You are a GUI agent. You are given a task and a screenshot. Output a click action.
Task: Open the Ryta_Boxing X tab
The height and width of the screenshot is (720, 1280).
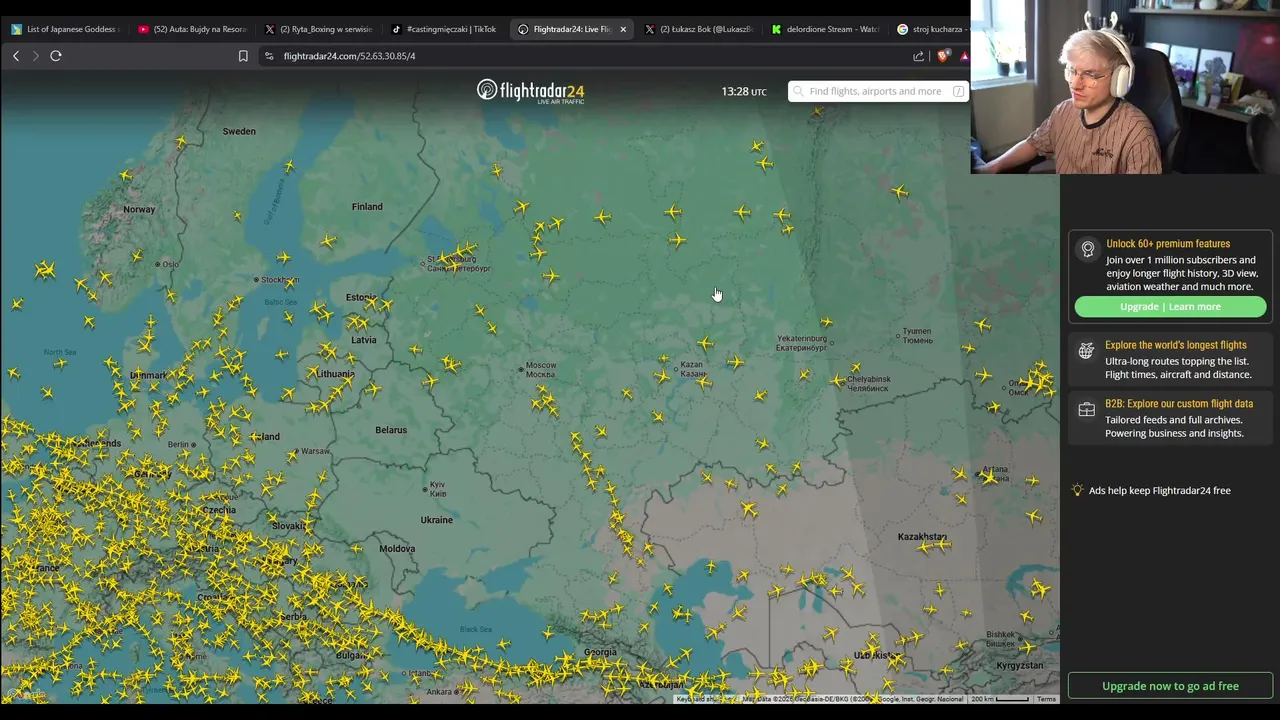coord(317,29)
